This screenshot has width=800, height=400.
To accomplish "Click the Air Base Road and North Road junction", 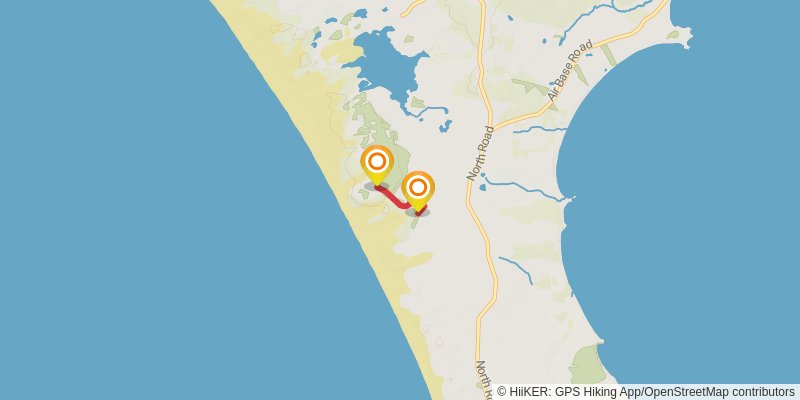I will [494, 127].
